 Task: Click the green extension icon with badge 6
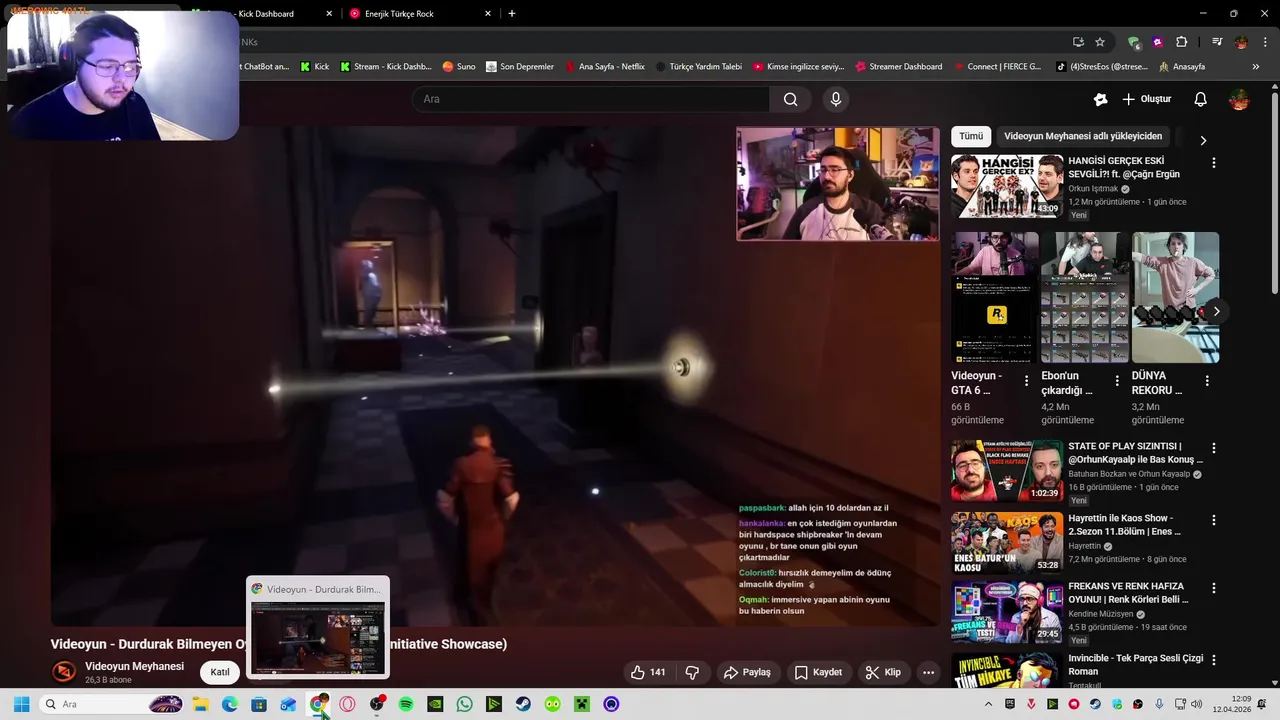1133,42
